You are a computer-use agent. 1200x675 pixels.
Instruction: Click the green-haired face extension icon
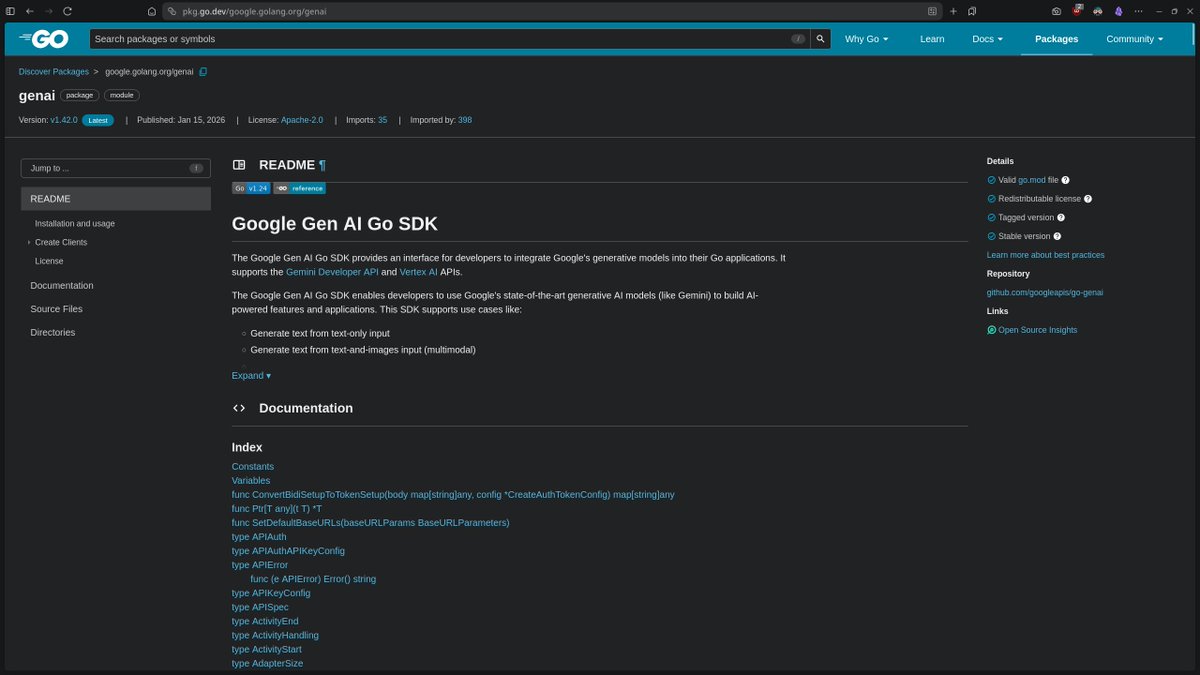(x=1098, y=11)
